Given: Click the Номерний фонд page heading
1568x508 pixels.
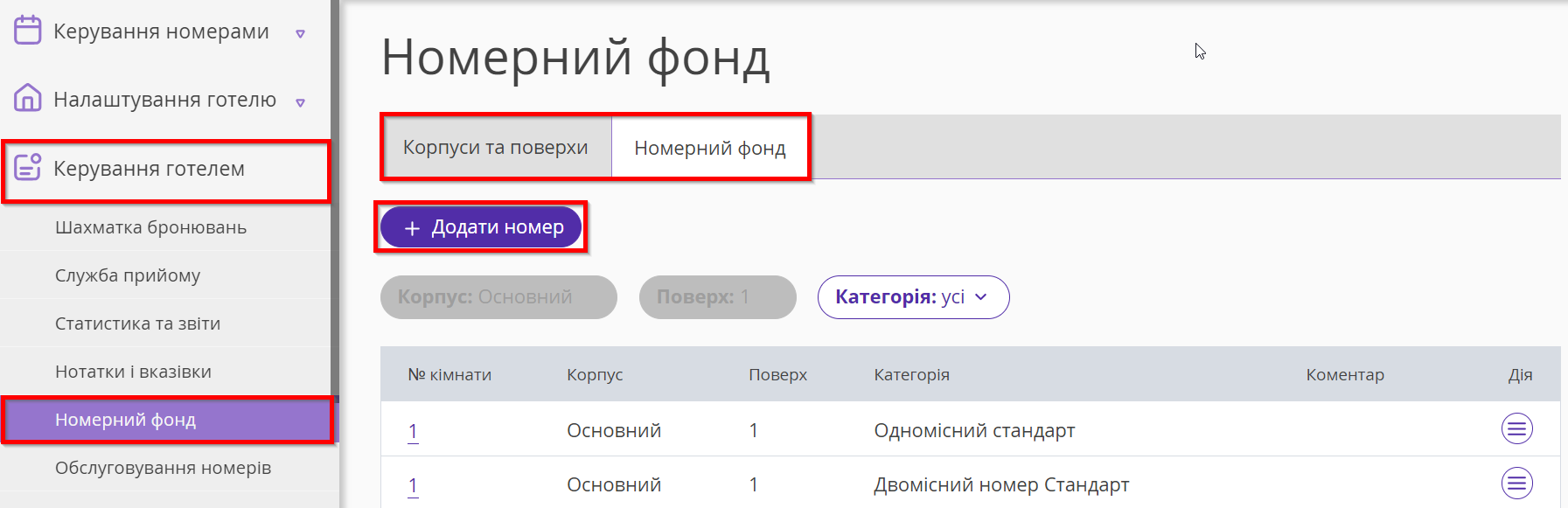Looking at the screenshot, I should point(575,58).
